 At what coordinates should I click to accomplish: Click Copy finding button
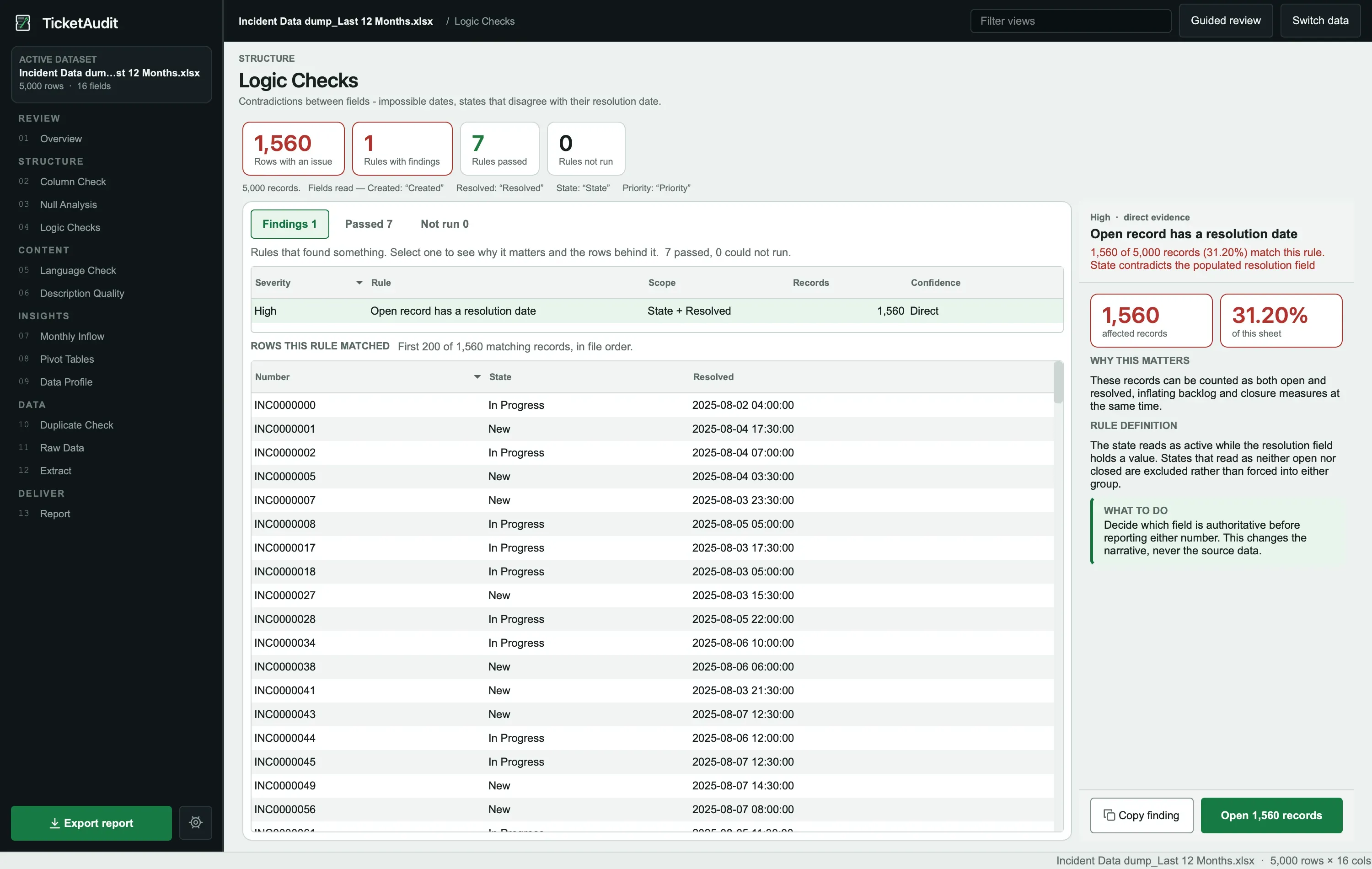(1141, 815)
